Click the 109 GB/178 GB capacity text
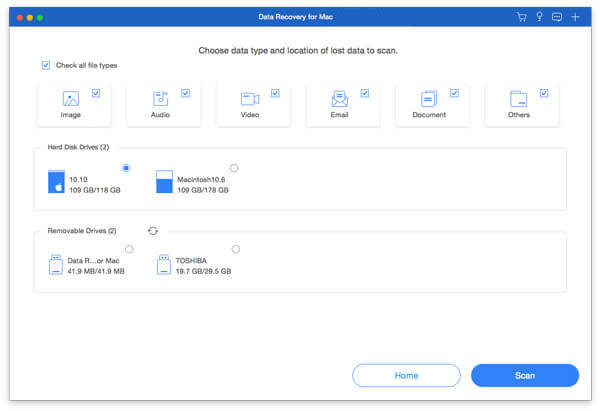 coord(202,190)
